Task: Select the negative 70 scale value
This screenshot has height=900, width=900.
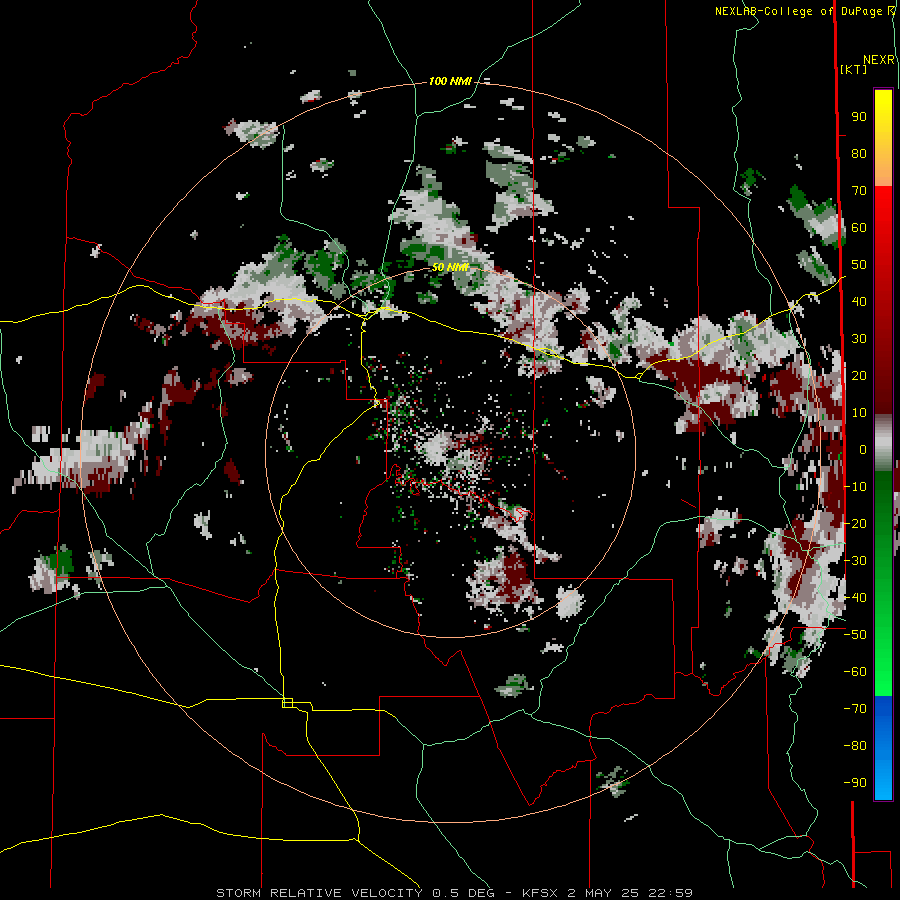Action: coord(855,708)
